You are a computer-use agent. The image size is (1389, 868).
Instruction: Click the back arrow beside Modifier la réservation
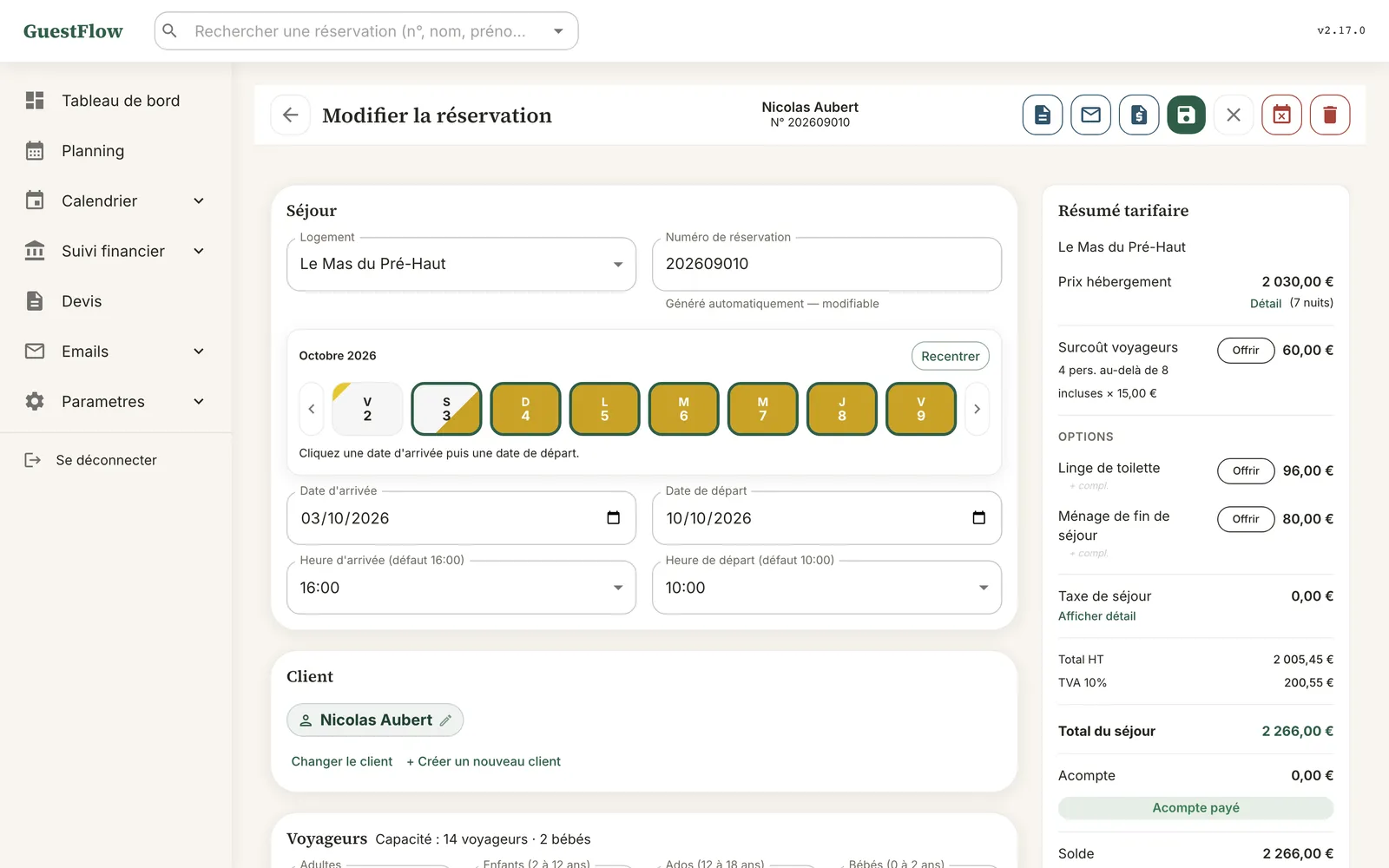[291, 115]
